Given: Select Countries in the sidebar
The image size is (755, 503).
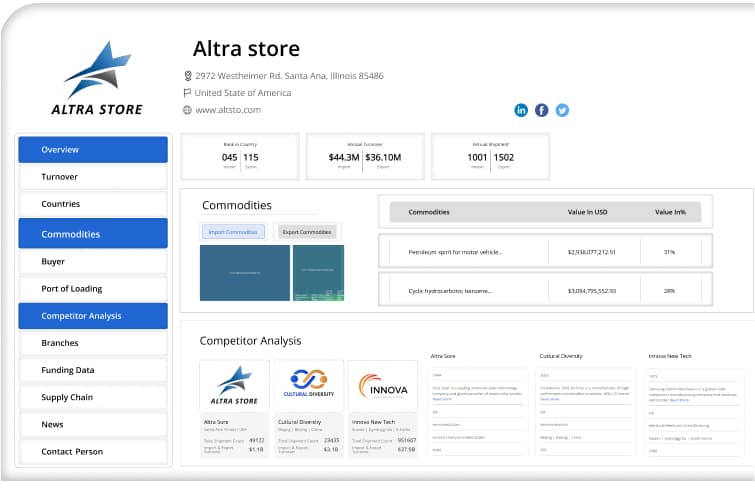Looking at the screenshot, I should [x=93, y=204].
